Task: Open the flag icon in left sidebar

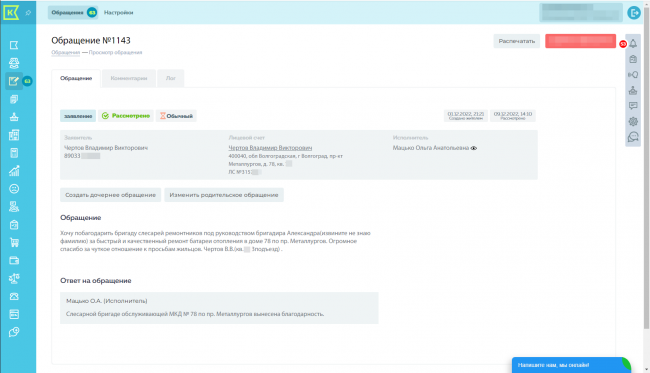Action: coord(14,45)
